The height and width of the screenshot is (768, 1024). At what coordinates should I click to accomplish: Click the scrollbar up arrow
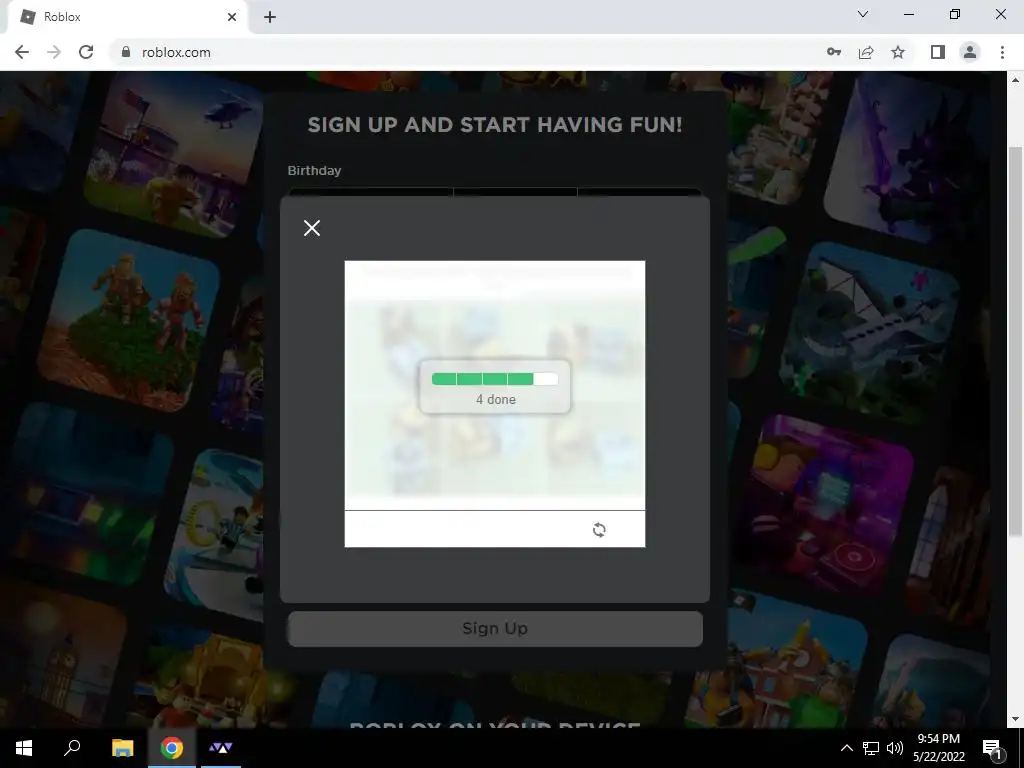coord(1015,80)
